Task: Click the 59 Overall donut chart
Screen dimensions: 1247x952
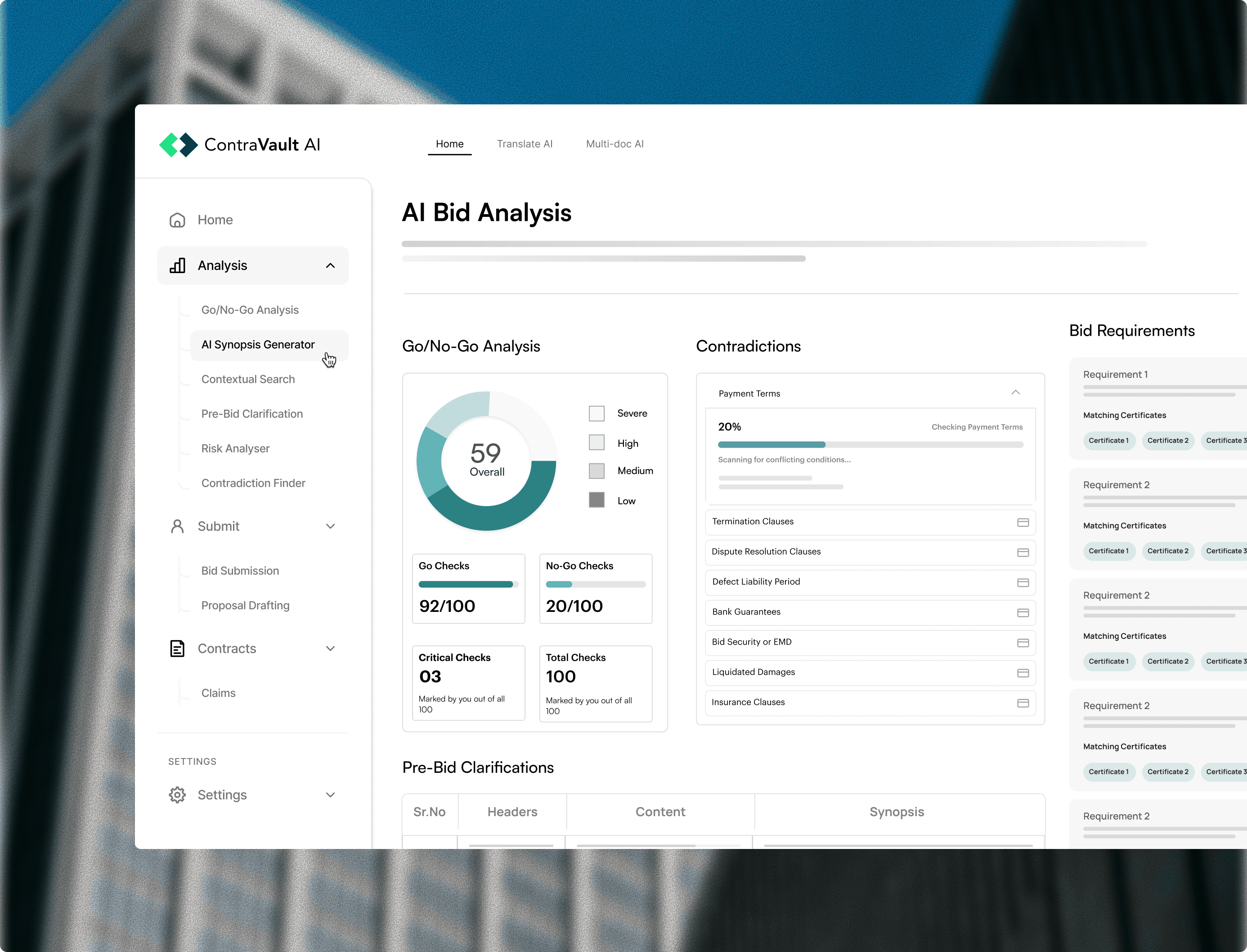Action: point(486,461)
